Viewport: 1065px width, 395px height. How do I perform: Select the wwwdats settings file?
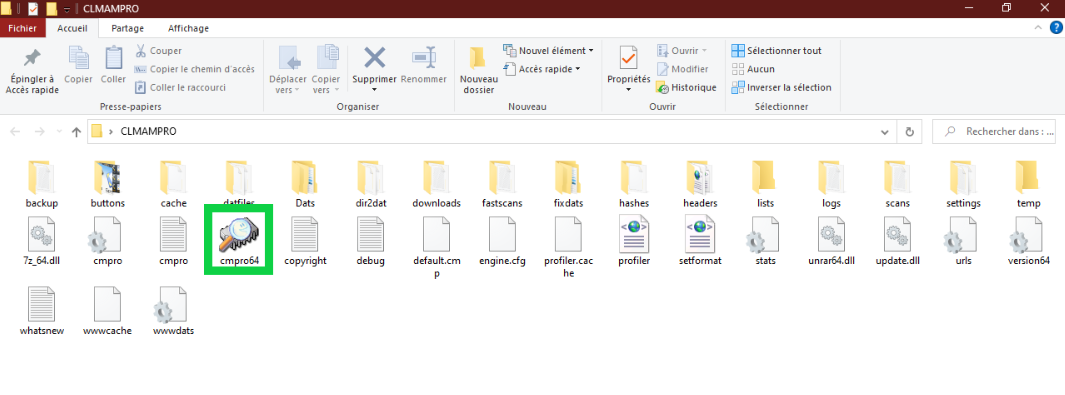tap(173, 311)
